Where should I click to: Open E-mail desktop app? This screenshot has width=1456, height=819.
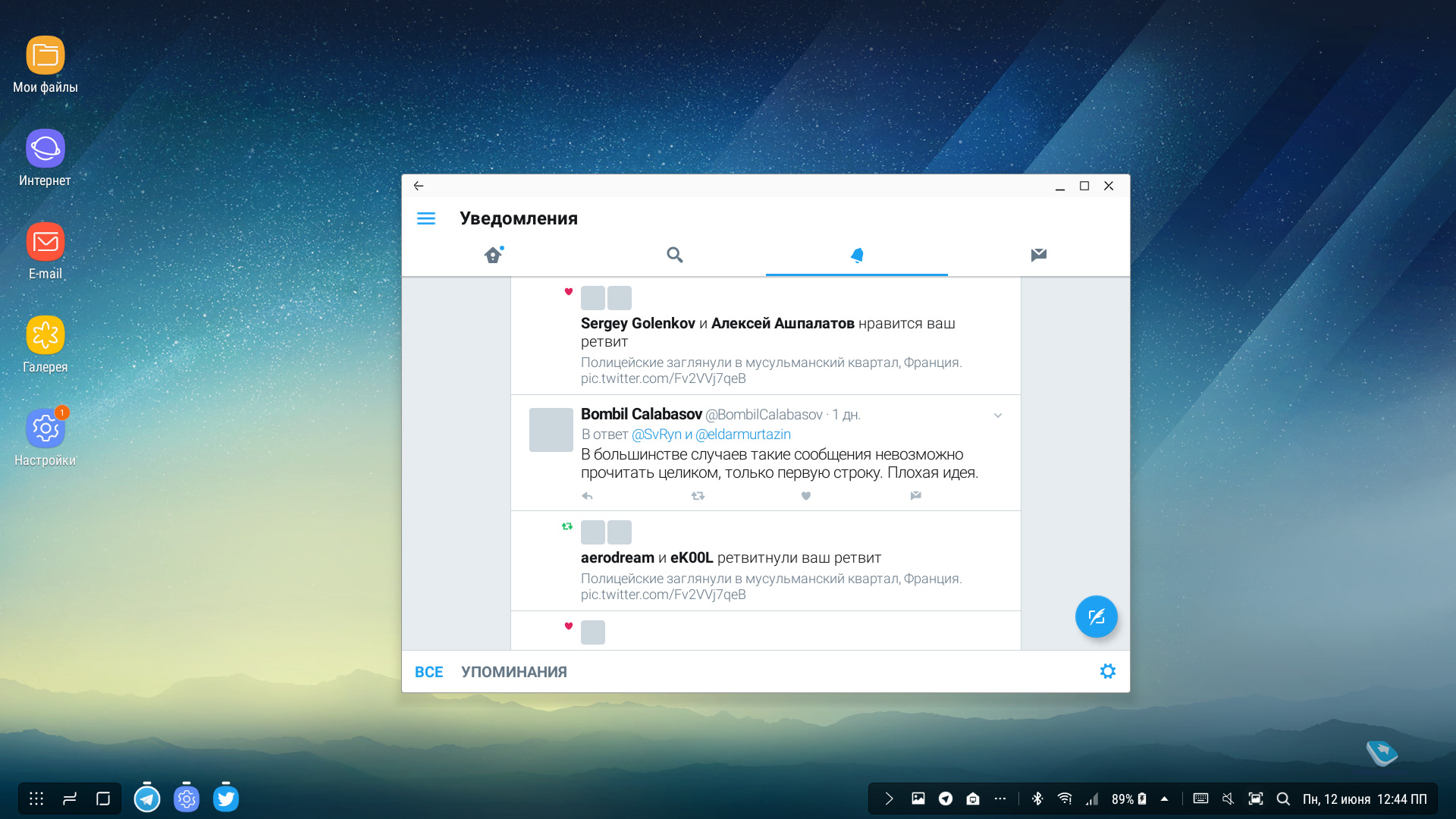click(45, 251)
